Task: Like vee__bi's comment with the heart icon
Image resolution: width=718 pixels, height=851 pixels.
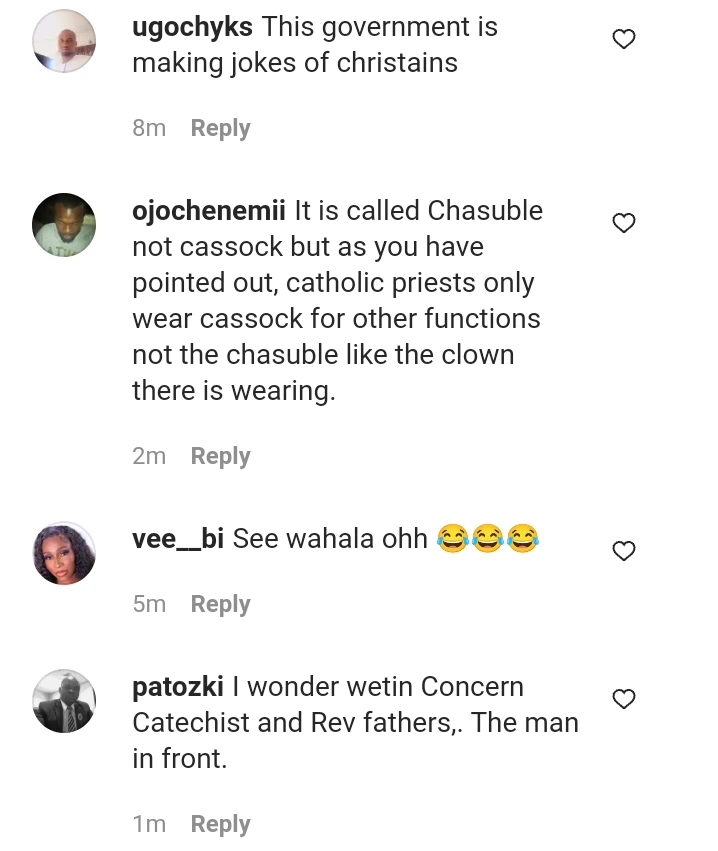Action: (623, 551)
